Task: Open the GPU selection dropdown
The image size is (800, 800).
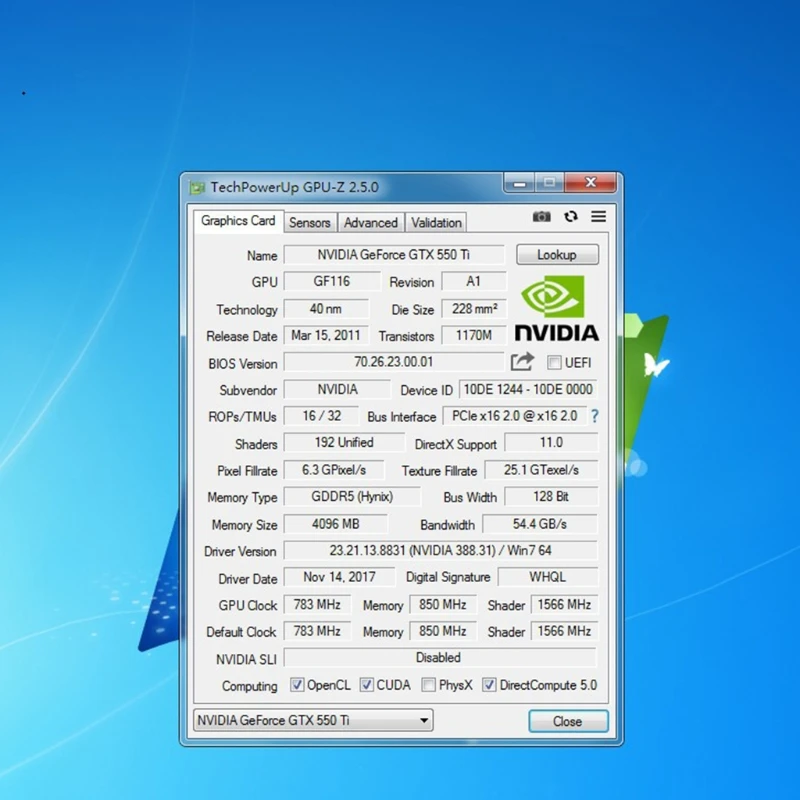Action: (x=313, y=720)
